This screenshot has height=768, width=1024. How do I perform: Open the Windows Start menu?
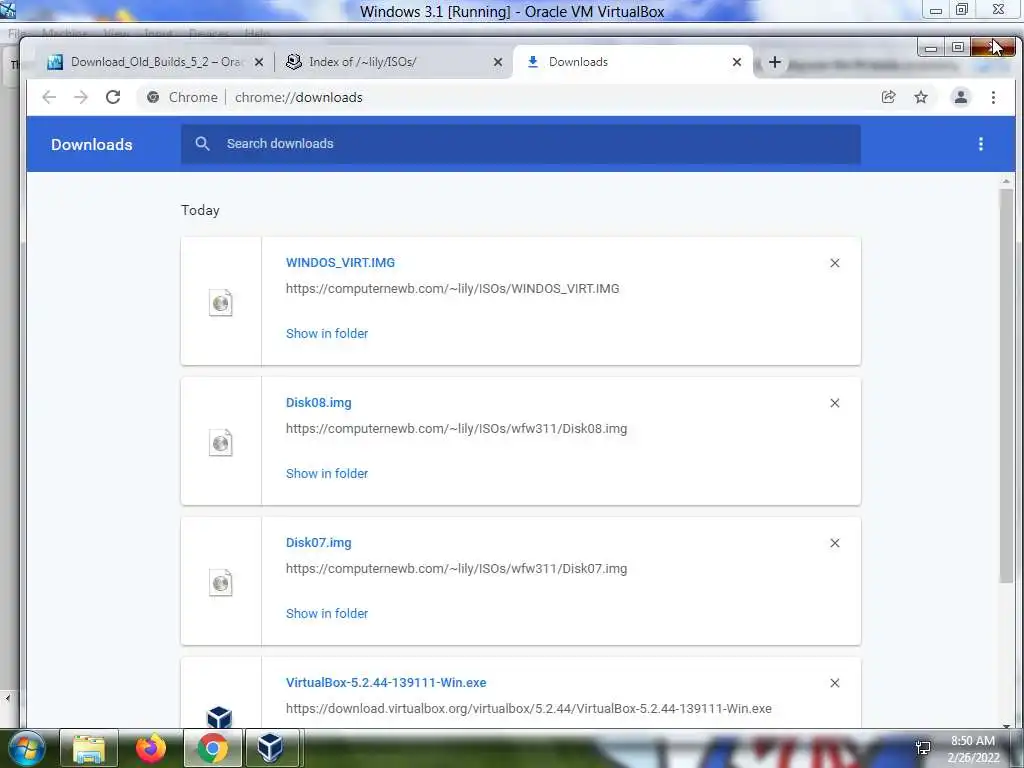pyautogui.click(x=26, y=748)
